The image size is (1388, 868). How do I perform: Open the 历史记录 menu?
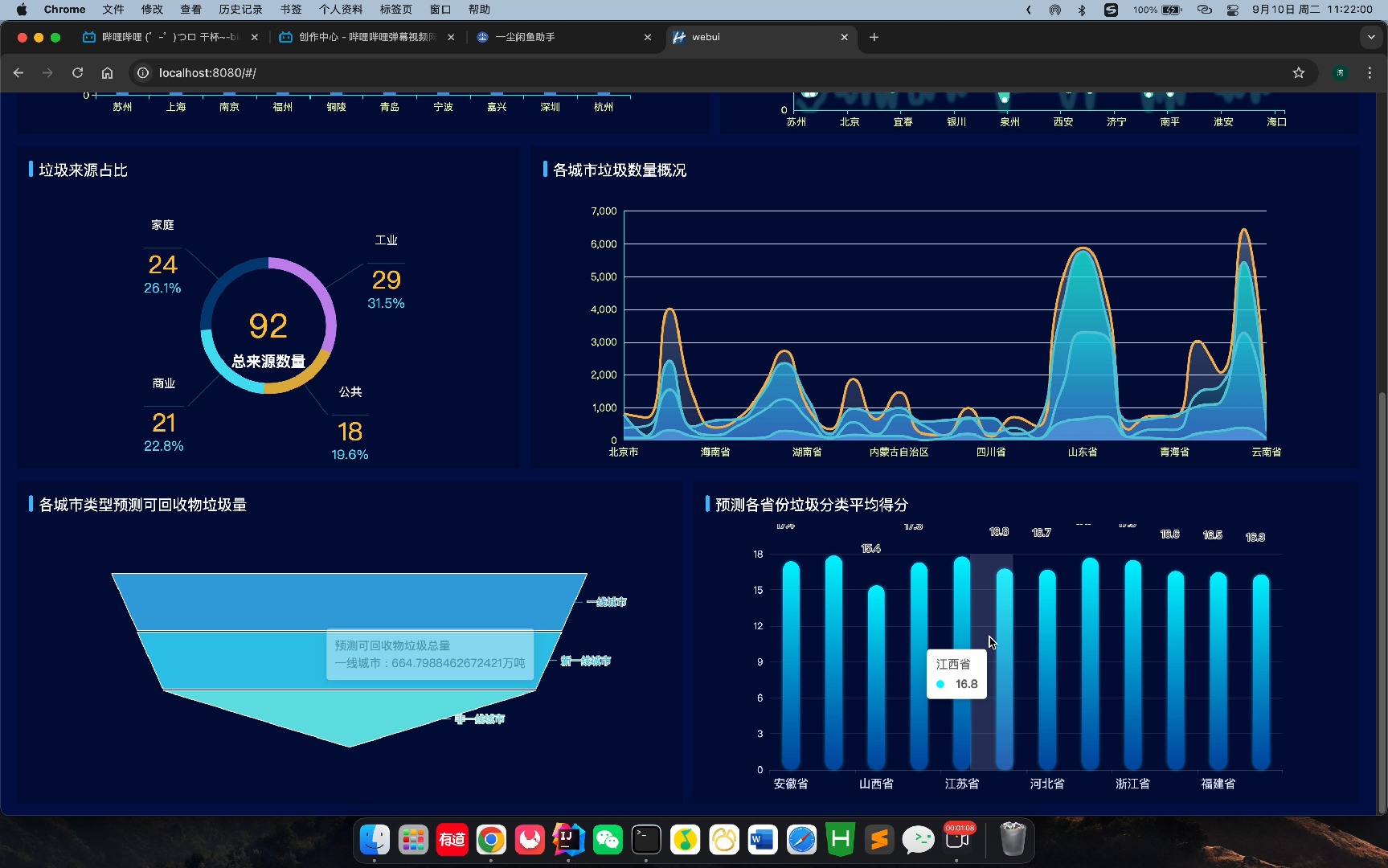[240, 10]
